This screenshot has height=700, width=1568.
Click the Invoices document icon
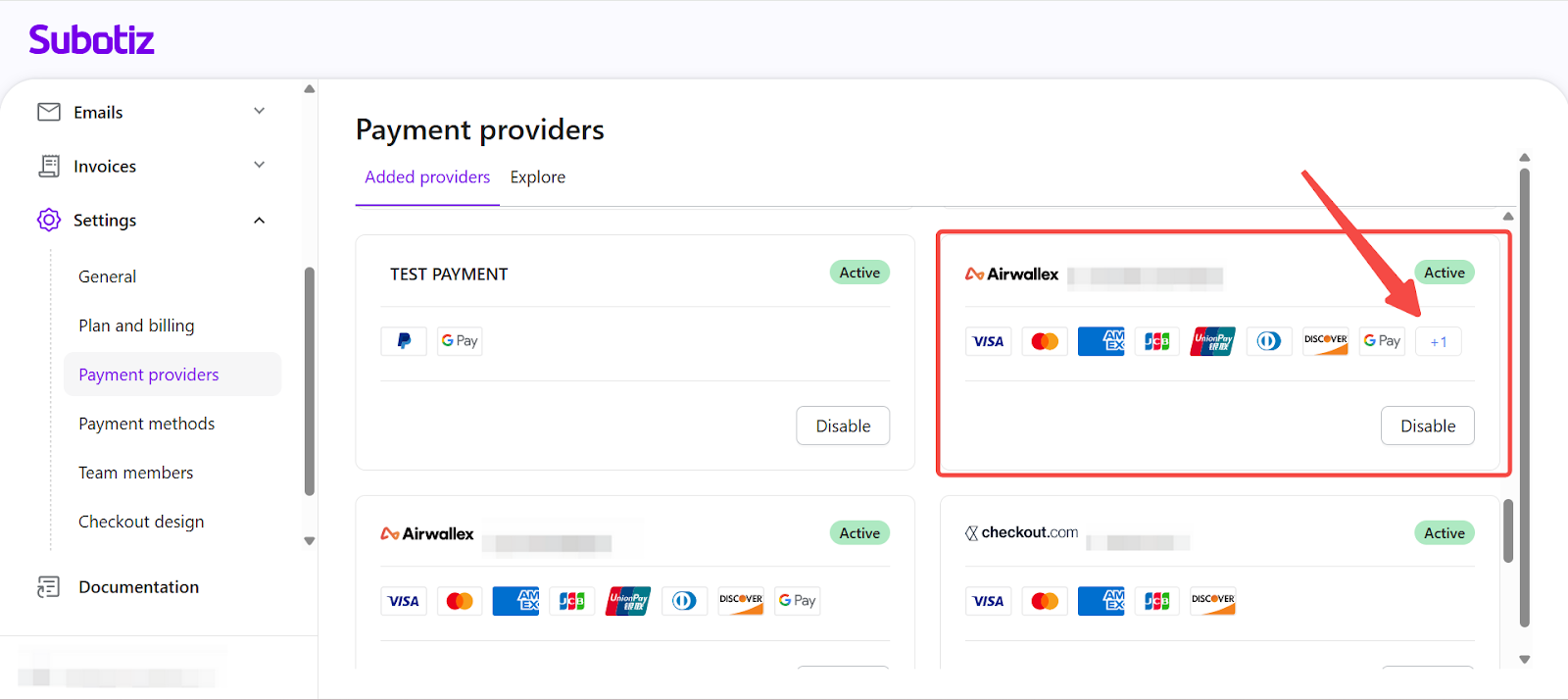point(49,166)
